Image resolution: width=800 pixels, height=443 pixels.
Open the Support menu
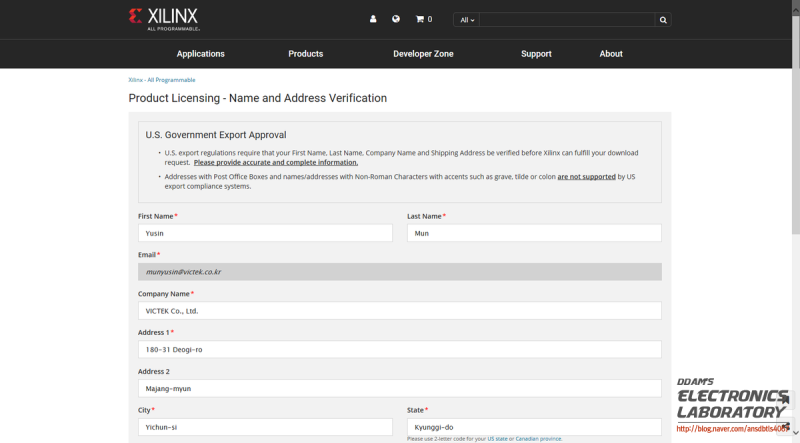point(536,54)
